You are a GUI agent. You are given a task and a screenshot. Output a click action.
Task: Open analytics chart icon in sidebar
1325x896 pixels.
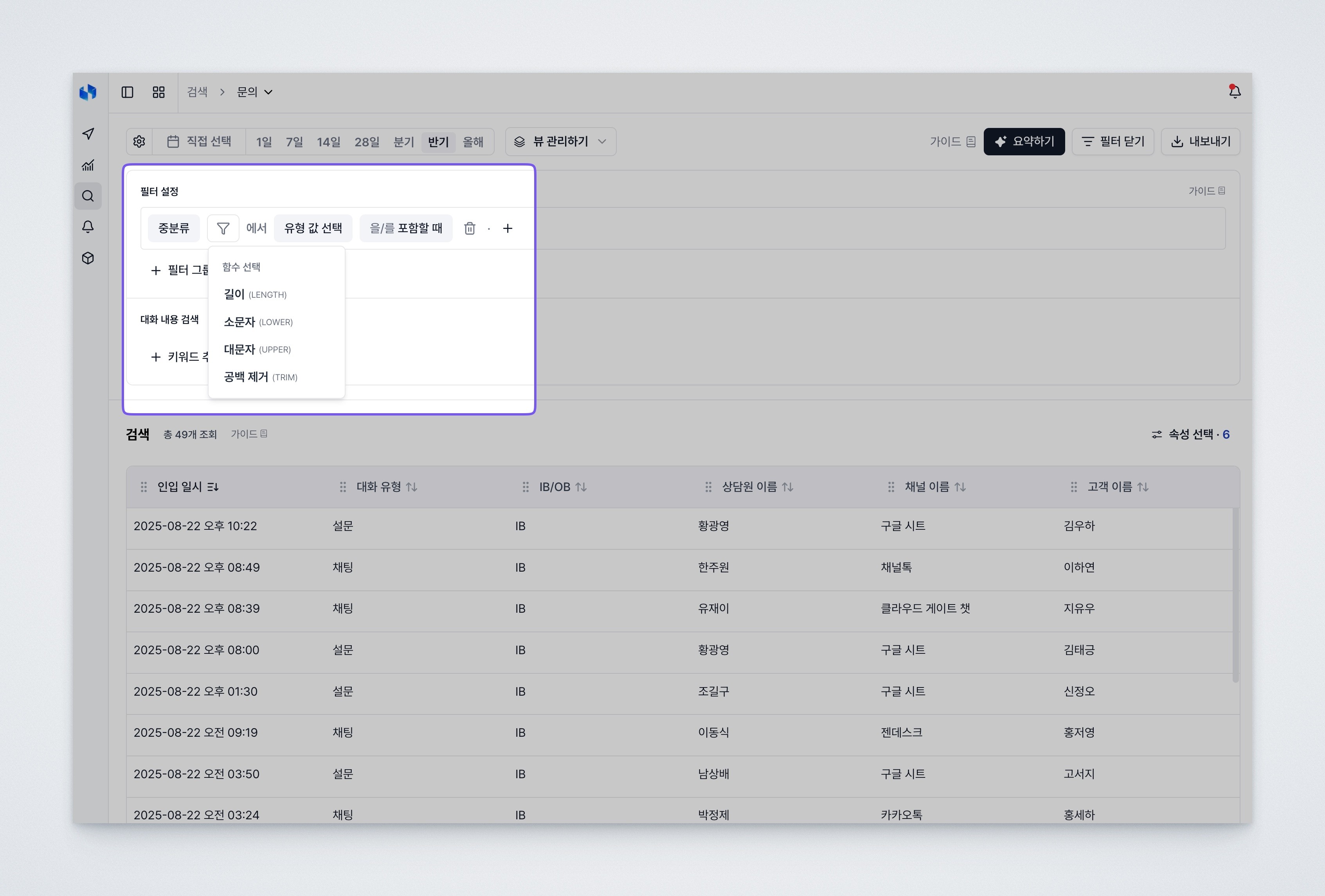click(x=88, y=165)
